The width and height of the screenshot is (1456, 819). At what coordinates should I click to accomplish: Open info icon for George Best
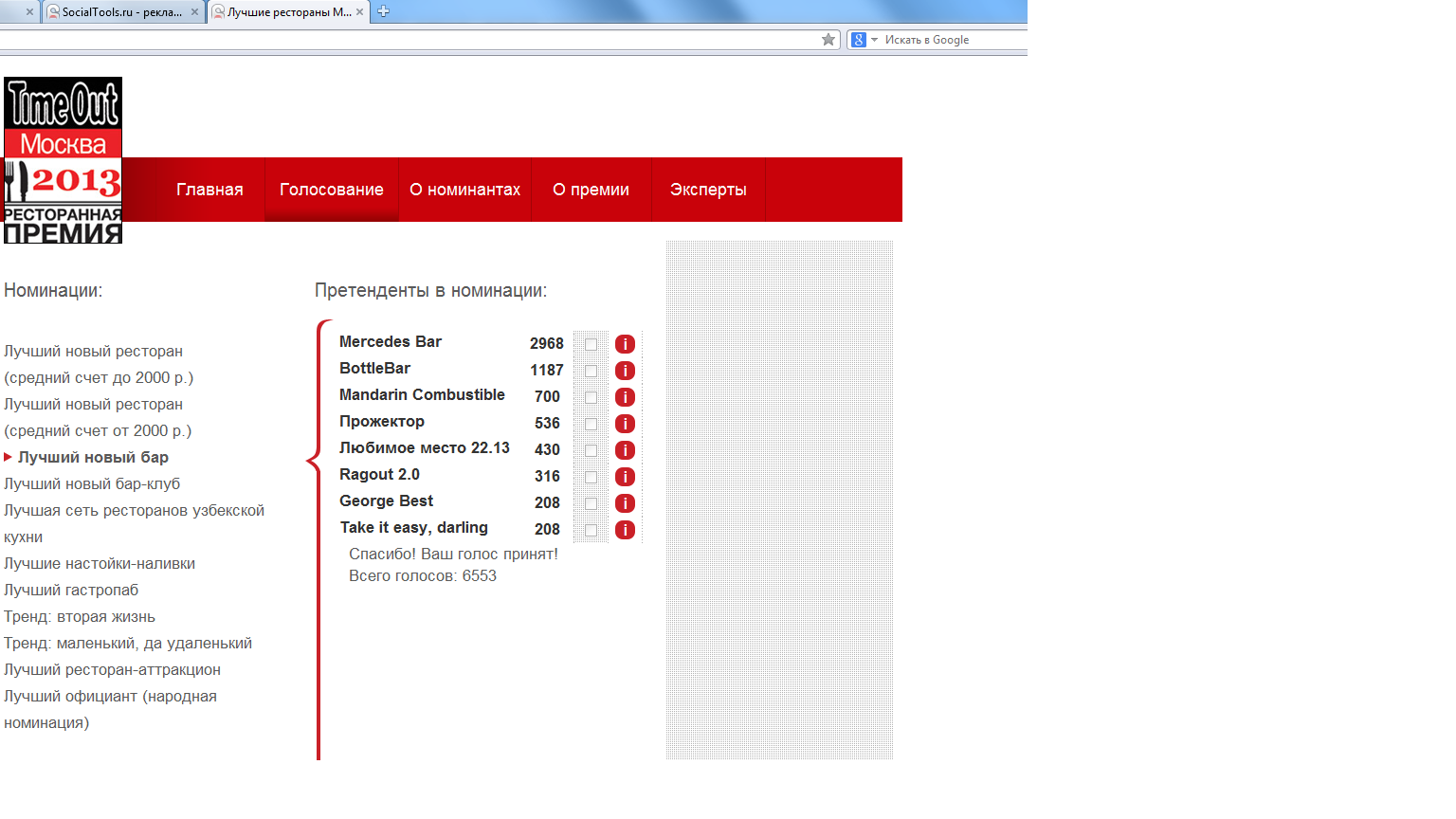(x=625, y=503)
